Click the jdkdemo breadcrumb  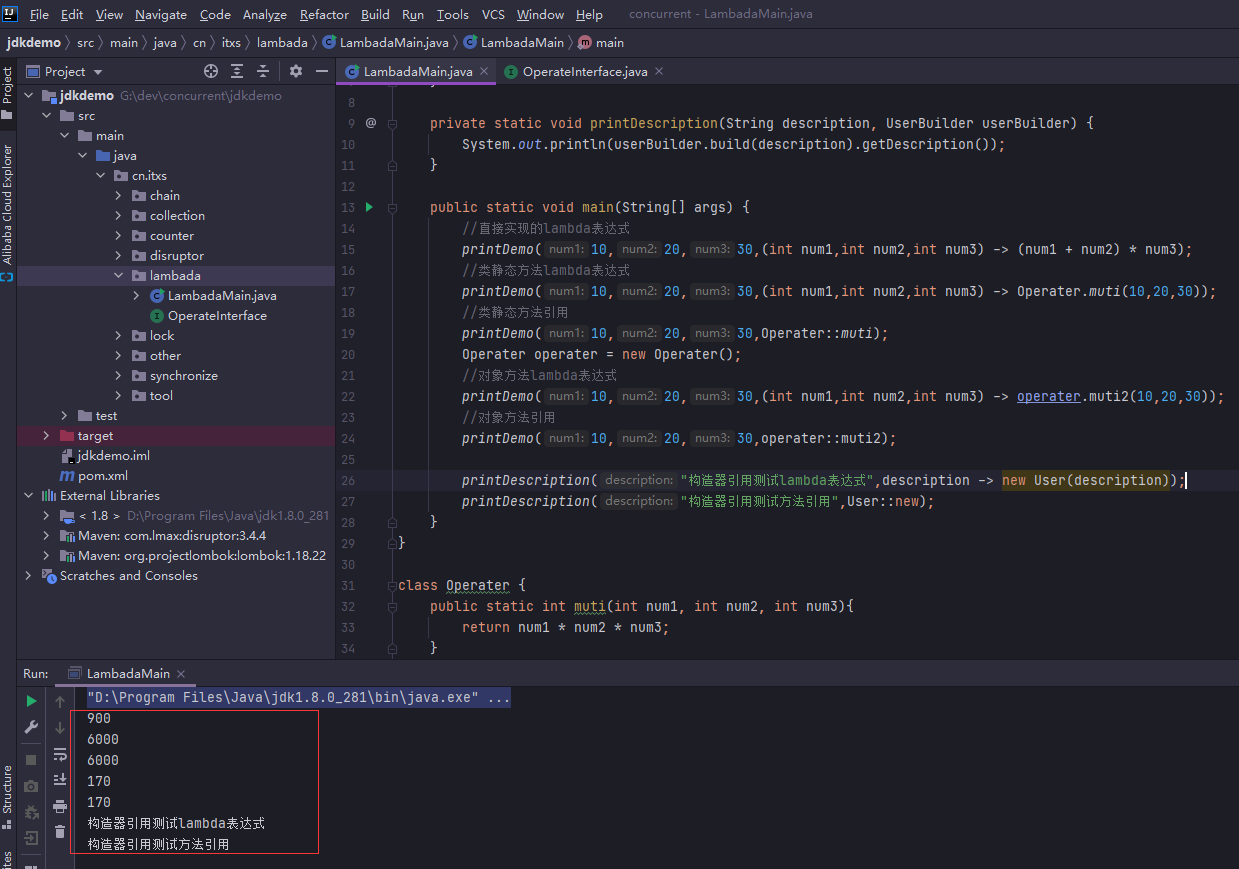tap(33, 43)
